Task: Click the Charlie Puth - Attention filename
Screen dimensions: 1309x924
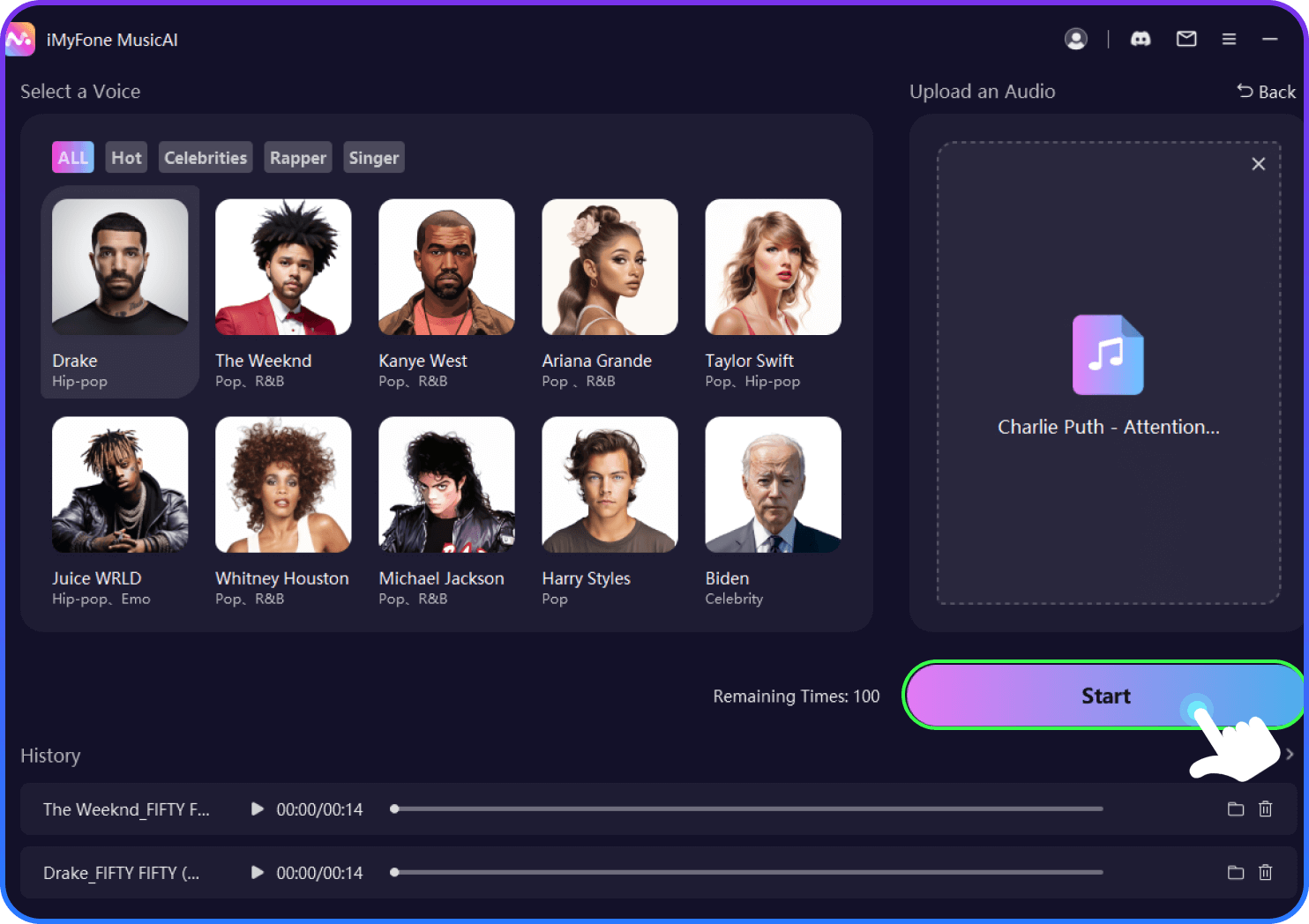Action: click(1108, 427)
